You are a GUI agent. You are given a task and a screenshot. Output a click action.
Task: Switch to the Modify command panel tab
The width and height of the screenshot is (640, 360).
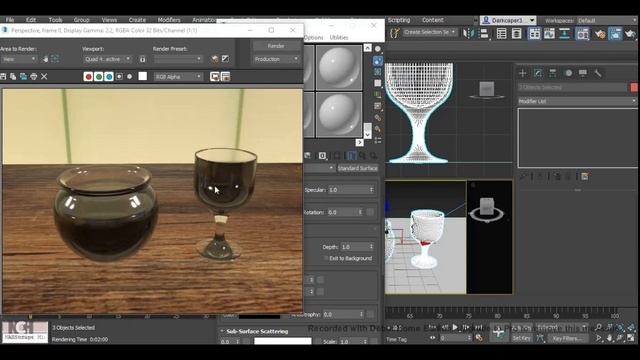(x=538, y=73)
